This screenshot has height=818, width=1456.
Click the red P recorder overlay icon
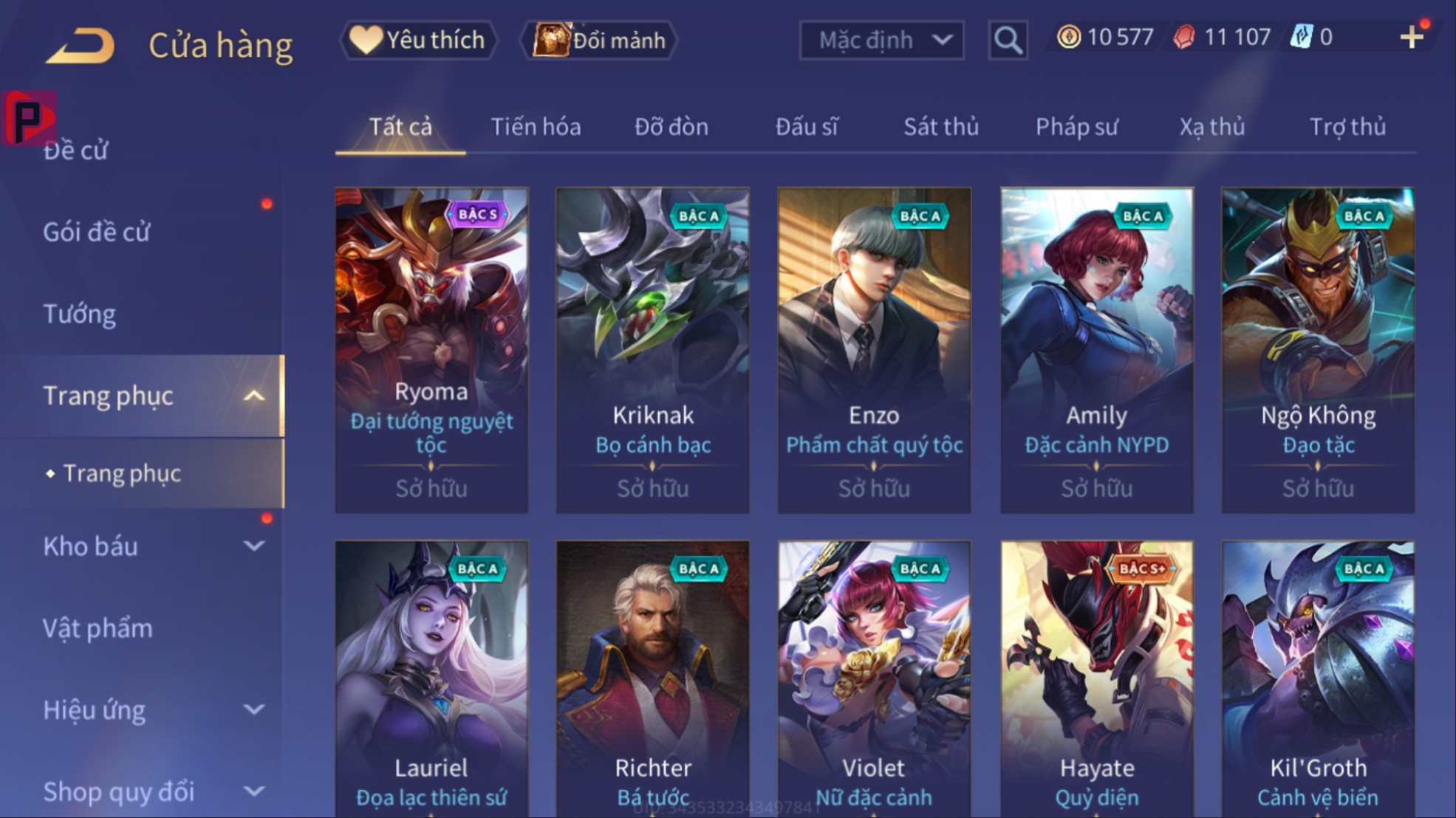(29, 118)
